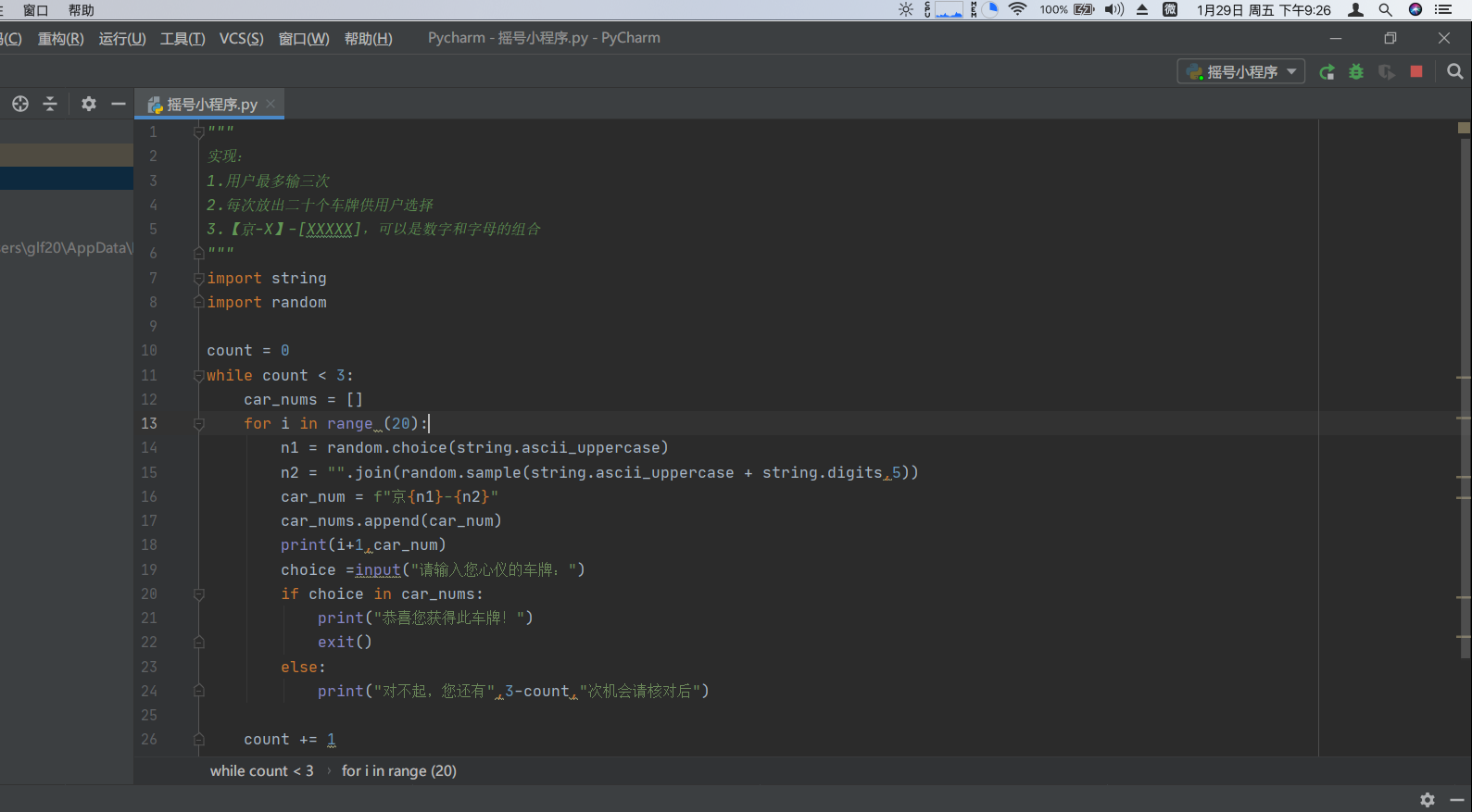This screenshot has height=812, width=1472.
Task: Open Search Everywhere magnifier in PyCharm toolbar
Action: (1455, 71)
